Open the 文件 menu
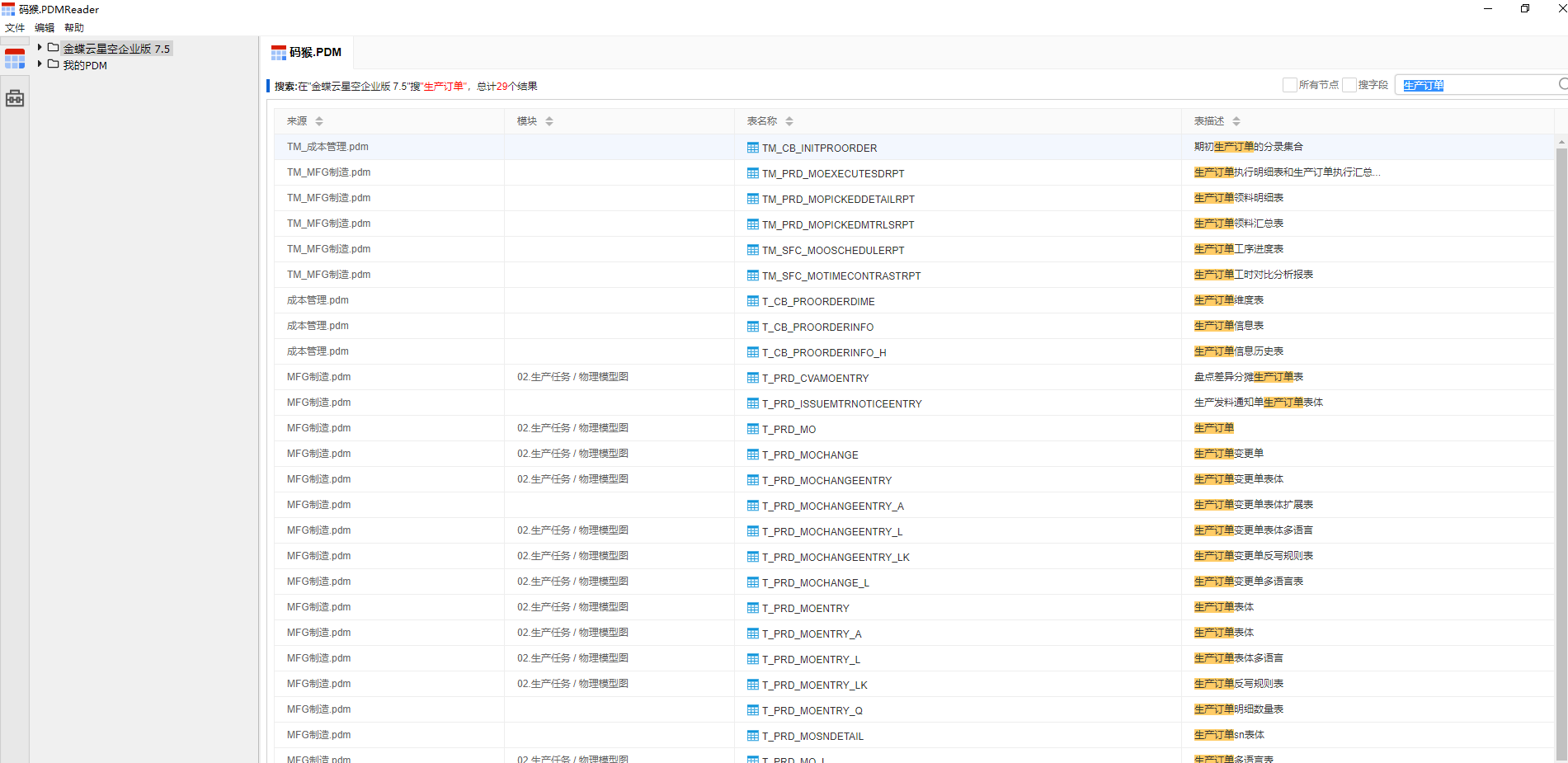Screen dimensions: 1568x763 (x=15, y=27)
